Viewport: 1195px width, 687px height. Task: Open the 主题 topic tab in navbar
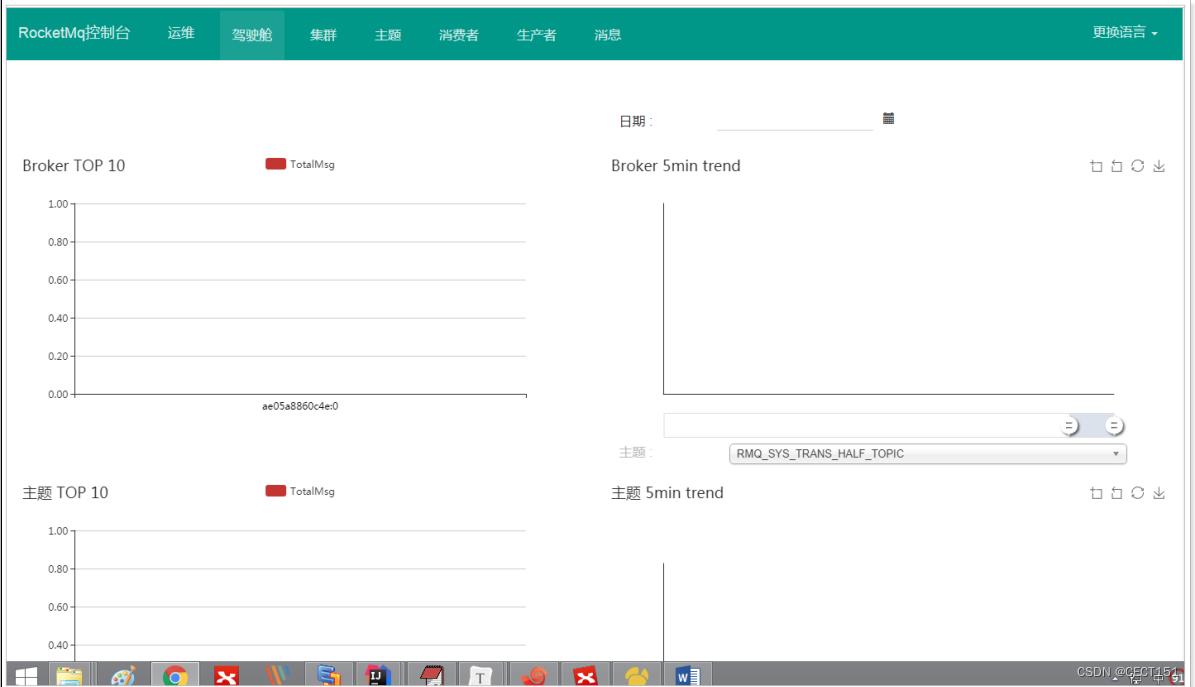(388, 34)
